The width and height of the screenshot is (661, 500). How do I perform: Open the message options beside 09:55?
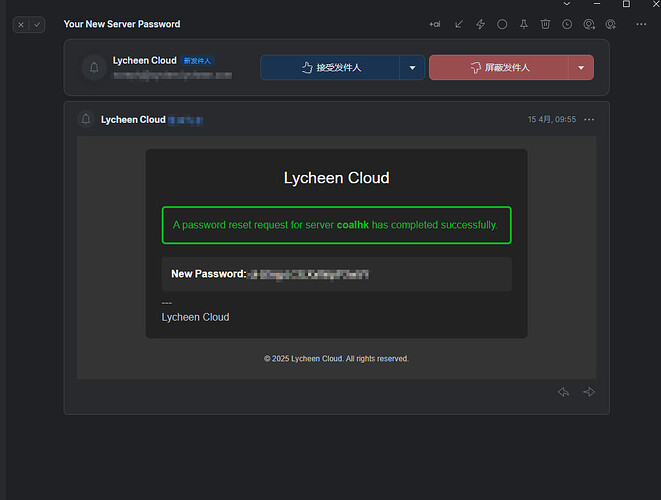coord(589,120)
